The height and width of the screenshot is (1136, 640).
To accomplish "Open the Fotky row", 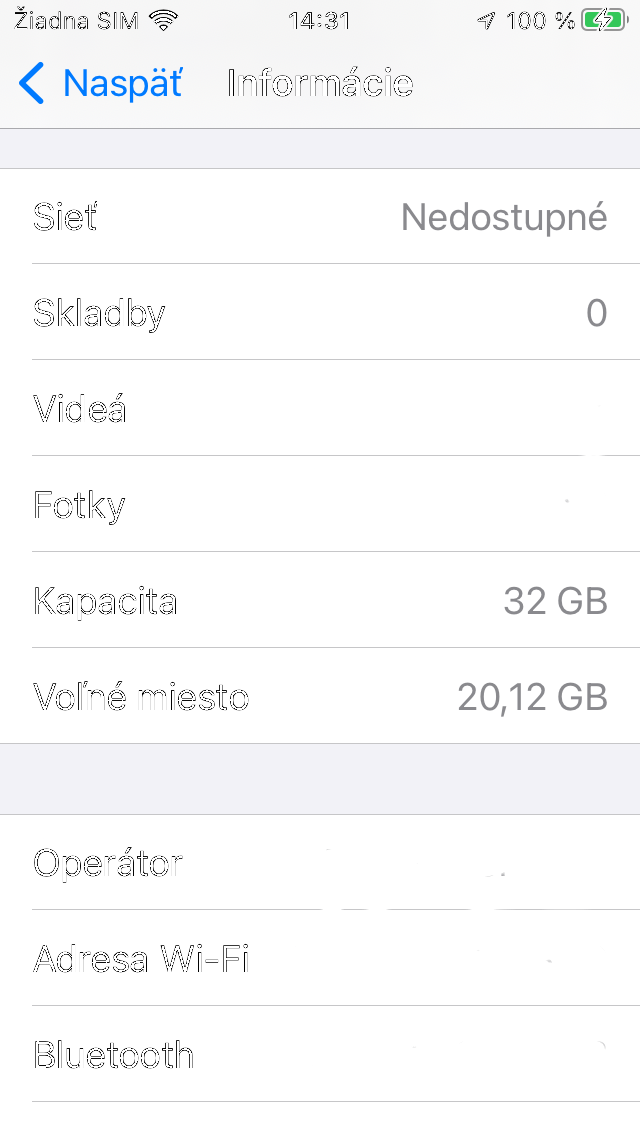I will click(x=320, y=505).
